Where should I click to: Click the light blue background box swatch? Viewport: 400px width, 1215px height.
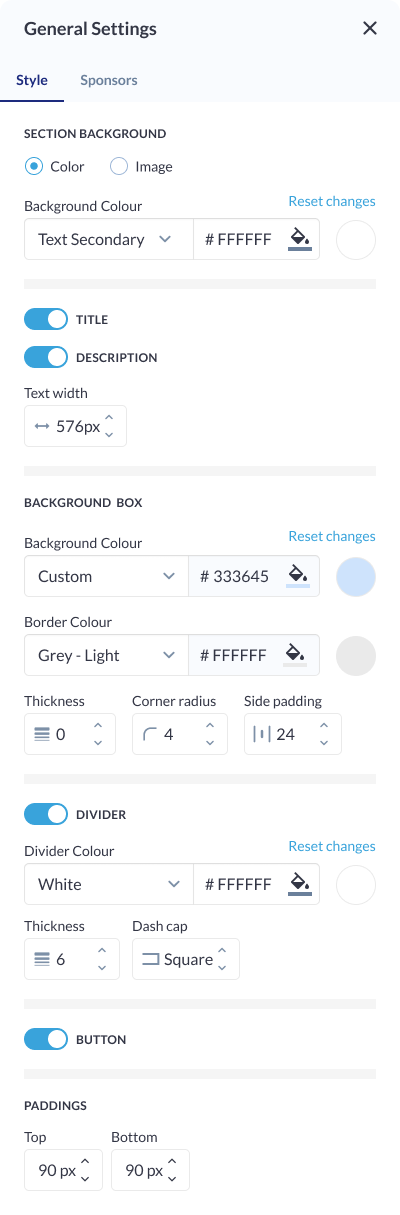tap(357, 577)
